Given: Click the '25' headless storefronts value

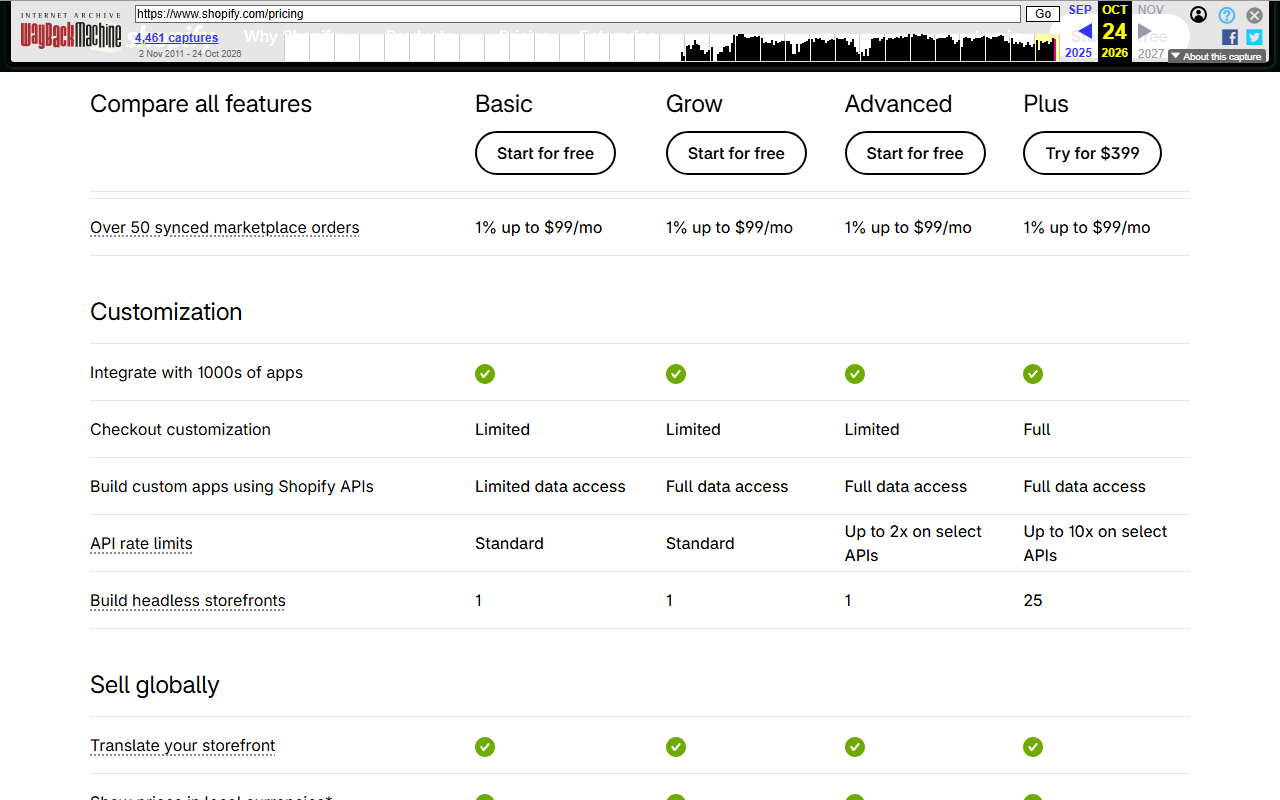Looking at the screenshot, I should [1033, 600].
